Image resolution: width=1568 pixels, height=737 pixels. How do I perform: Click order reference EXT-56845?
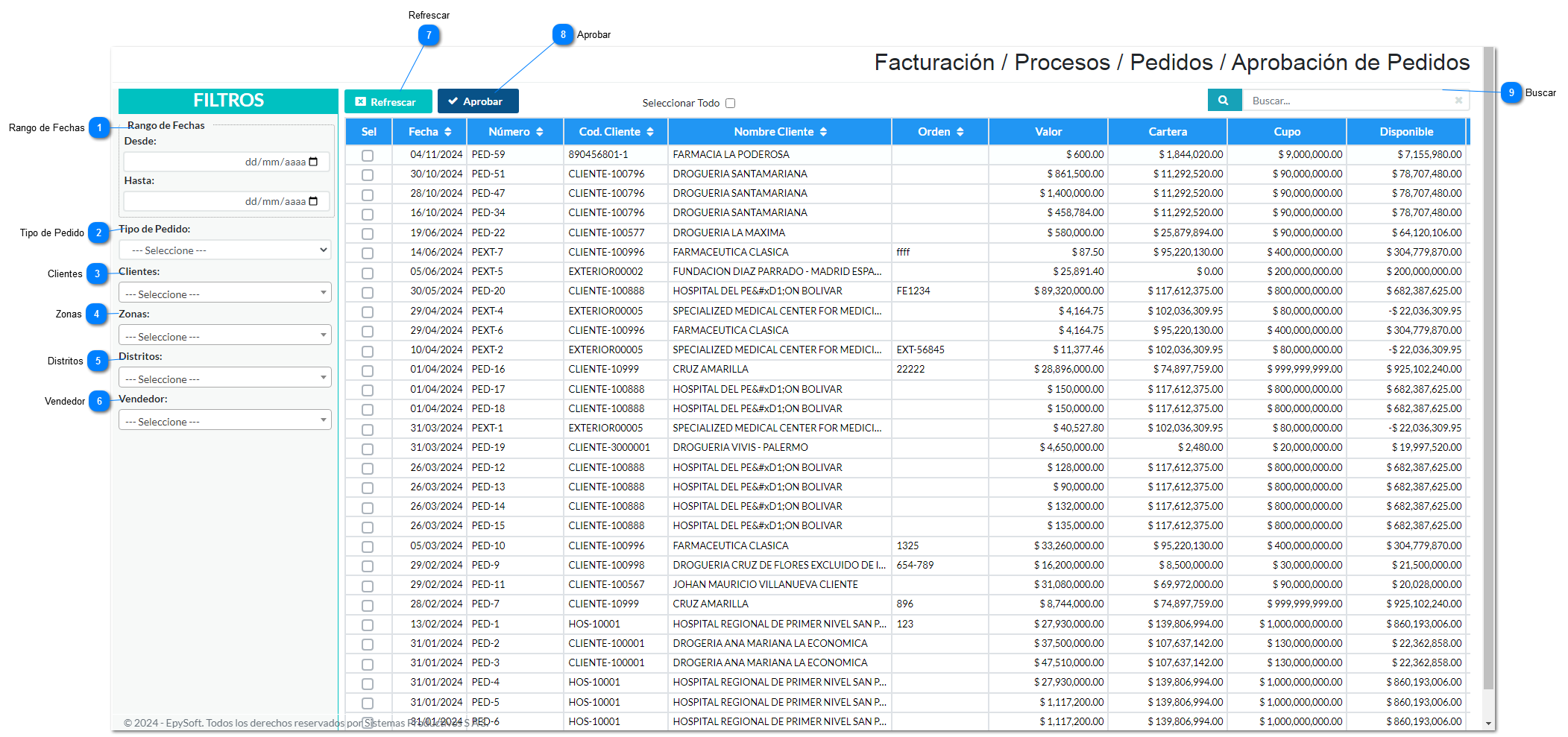(920, 349)
